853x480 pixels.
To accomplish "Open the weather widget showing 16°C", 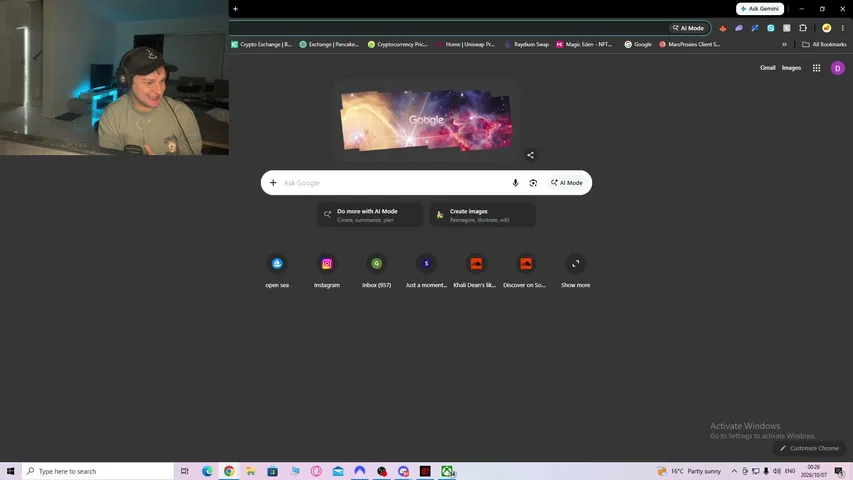I will click(689, 471).
